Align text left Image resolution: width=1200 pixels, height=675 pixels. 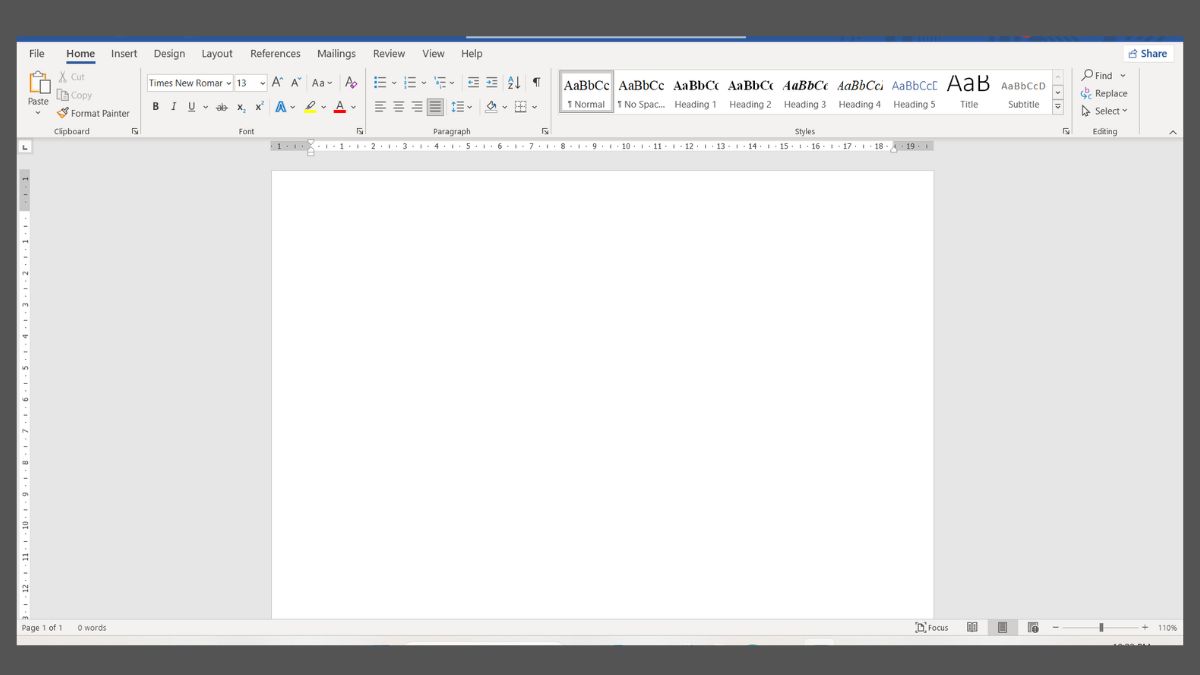(x=380, y=107)
